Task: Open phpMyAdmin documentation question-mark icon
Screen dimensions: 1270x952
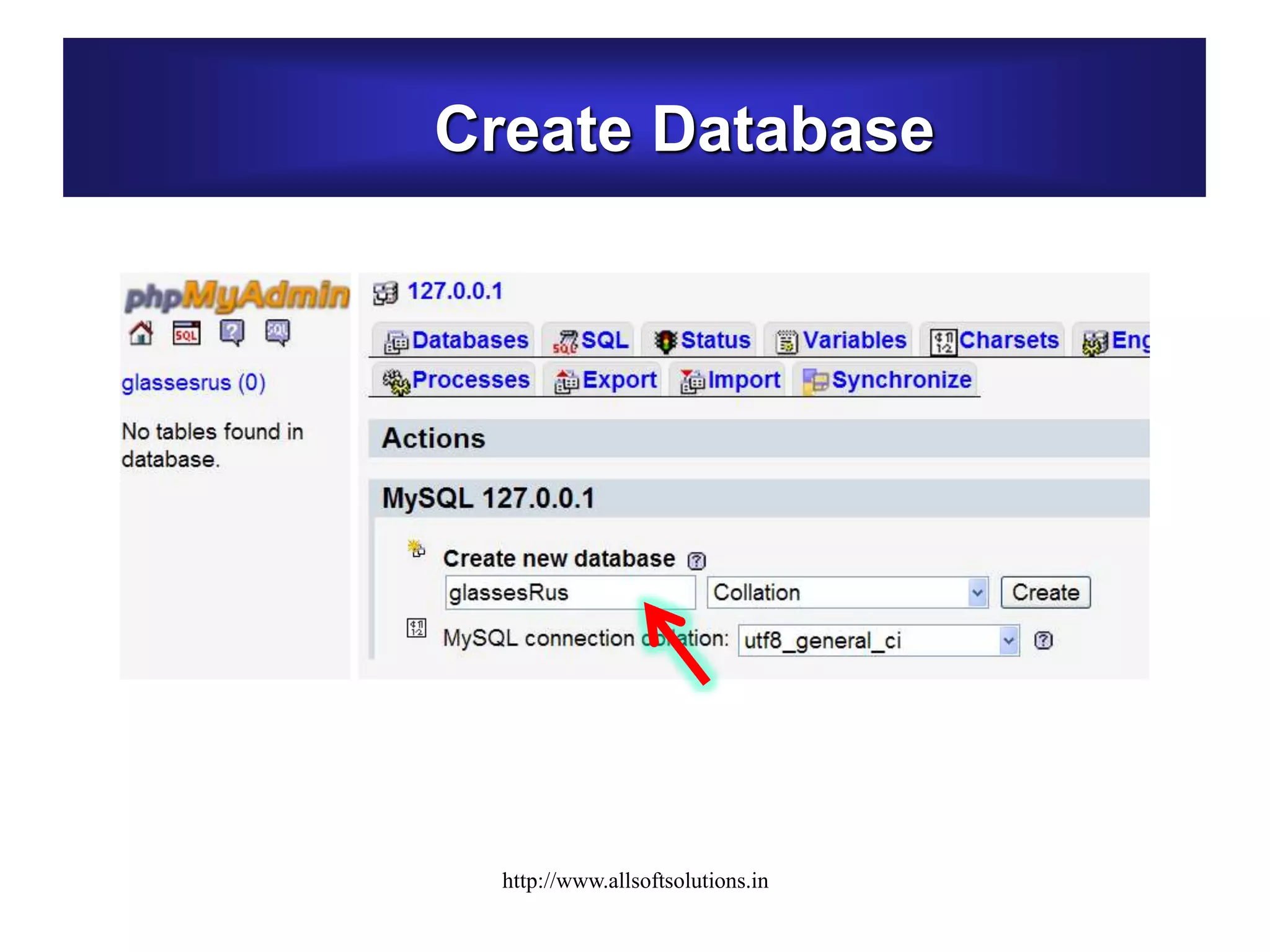Action: coord(232,333)
